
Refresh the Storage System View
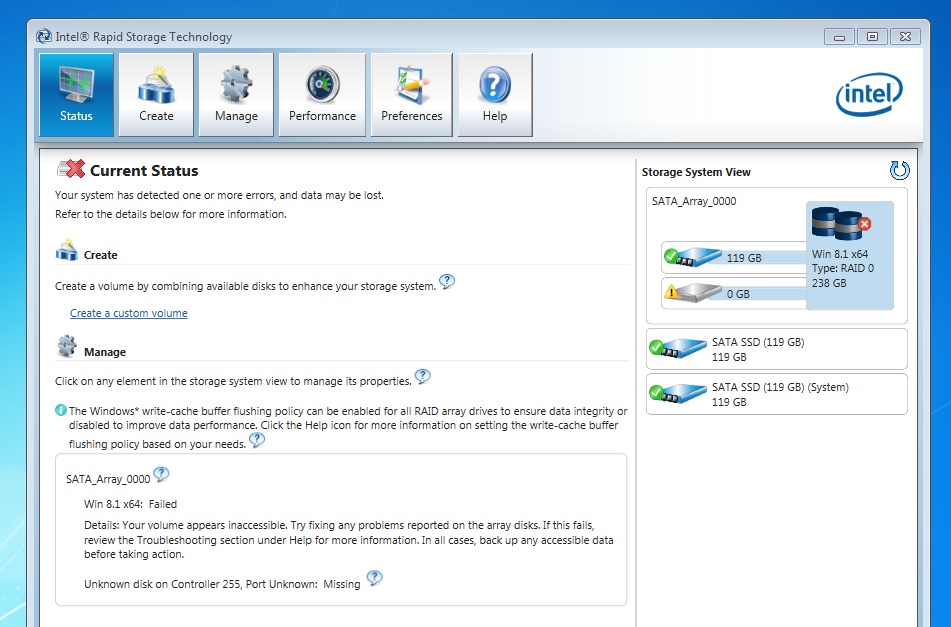(x=899, y=170)
